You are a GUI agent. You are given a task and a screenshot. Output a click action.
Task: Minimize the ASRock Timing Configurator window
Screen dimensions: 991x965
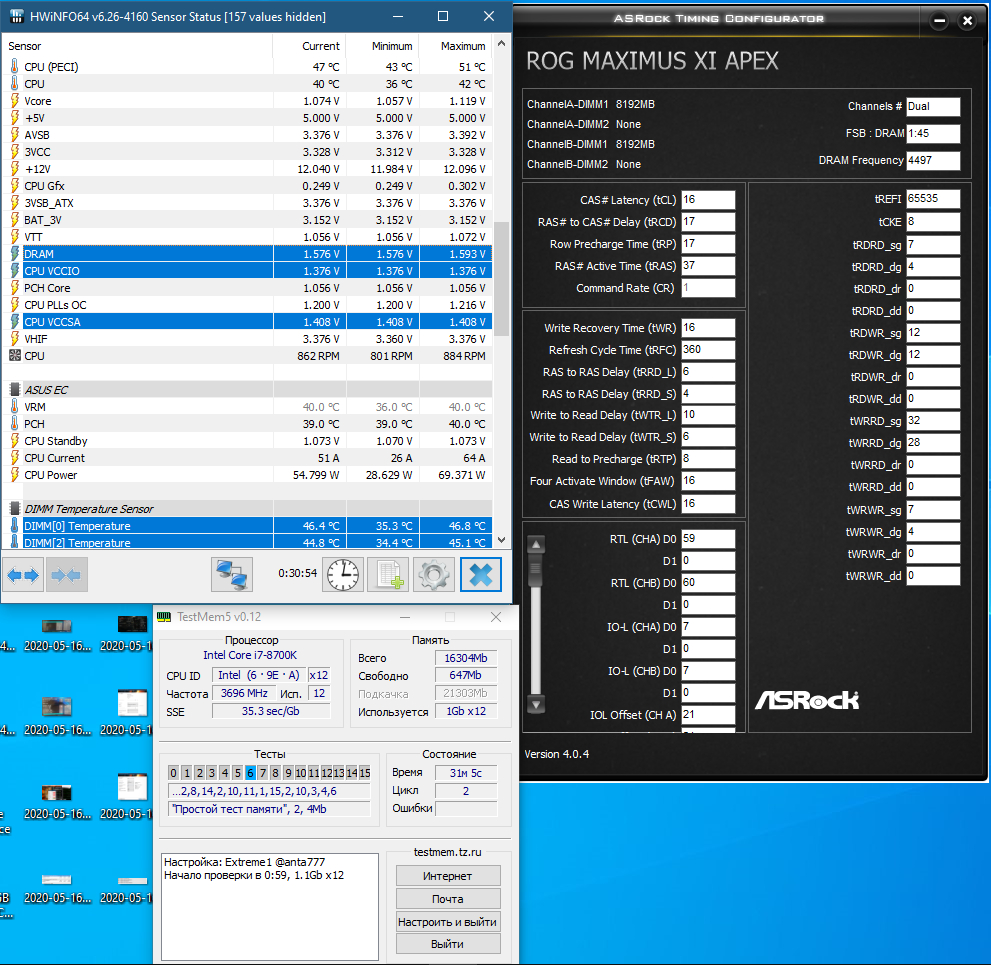pos(940,21)
